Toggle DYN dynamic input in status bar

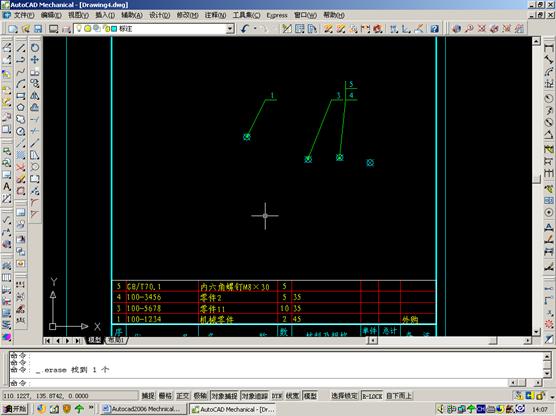(x=277, y=396)
